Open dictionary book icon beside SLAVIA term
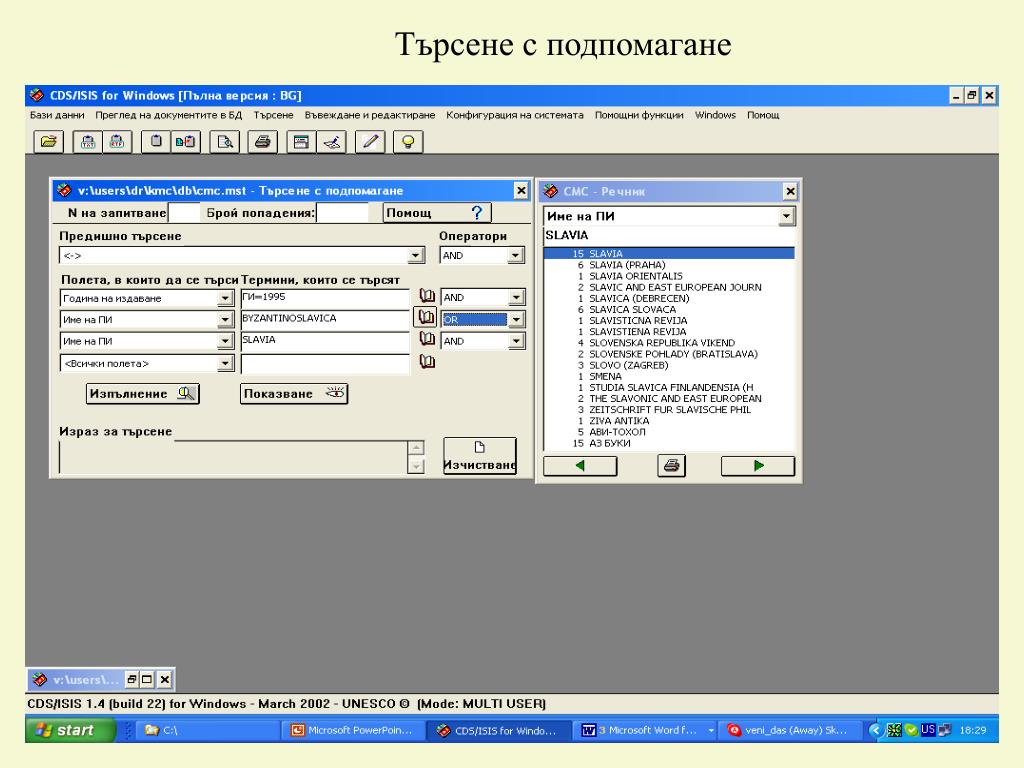 pyautogui.click(x=427, y=339)
